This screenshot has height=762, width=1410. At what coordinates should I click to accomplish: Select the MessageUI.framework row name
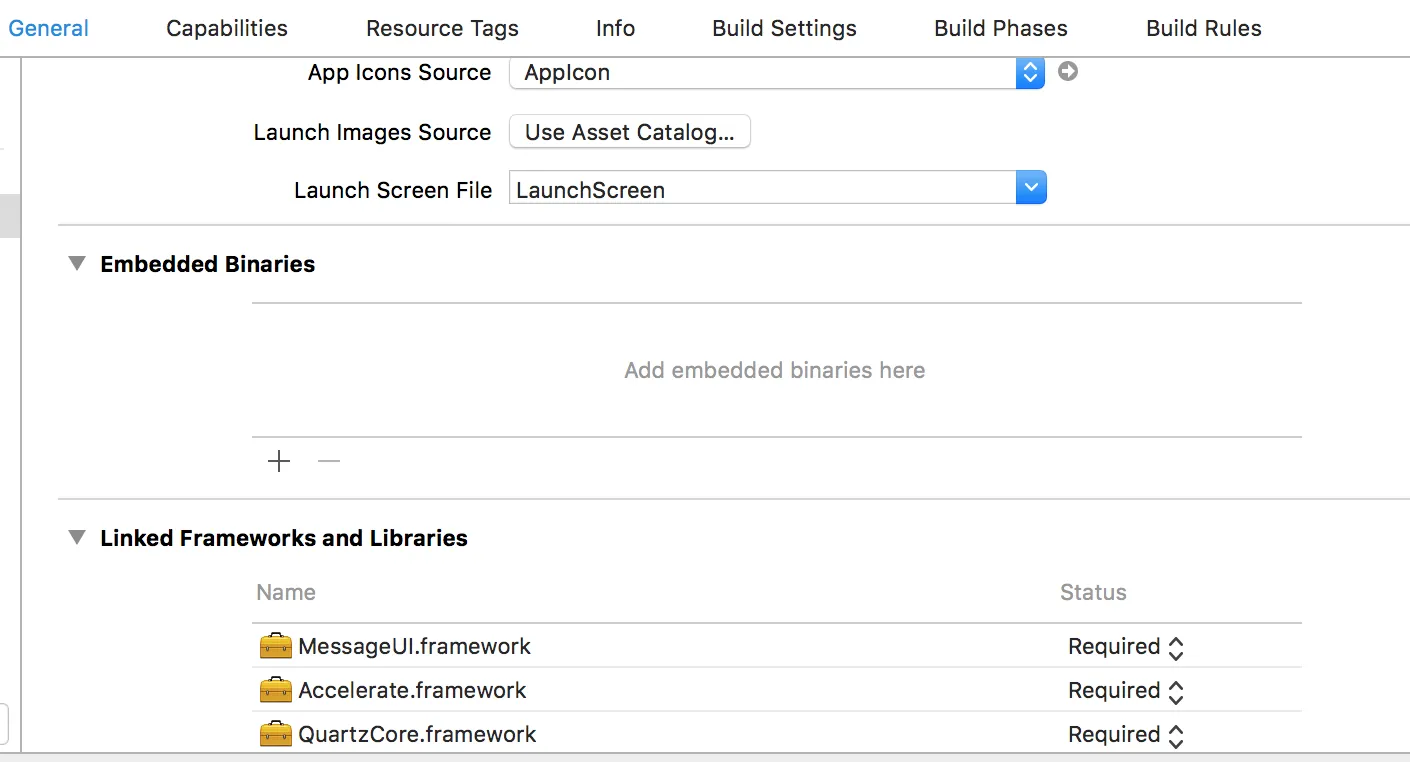(x=415, y=647)
